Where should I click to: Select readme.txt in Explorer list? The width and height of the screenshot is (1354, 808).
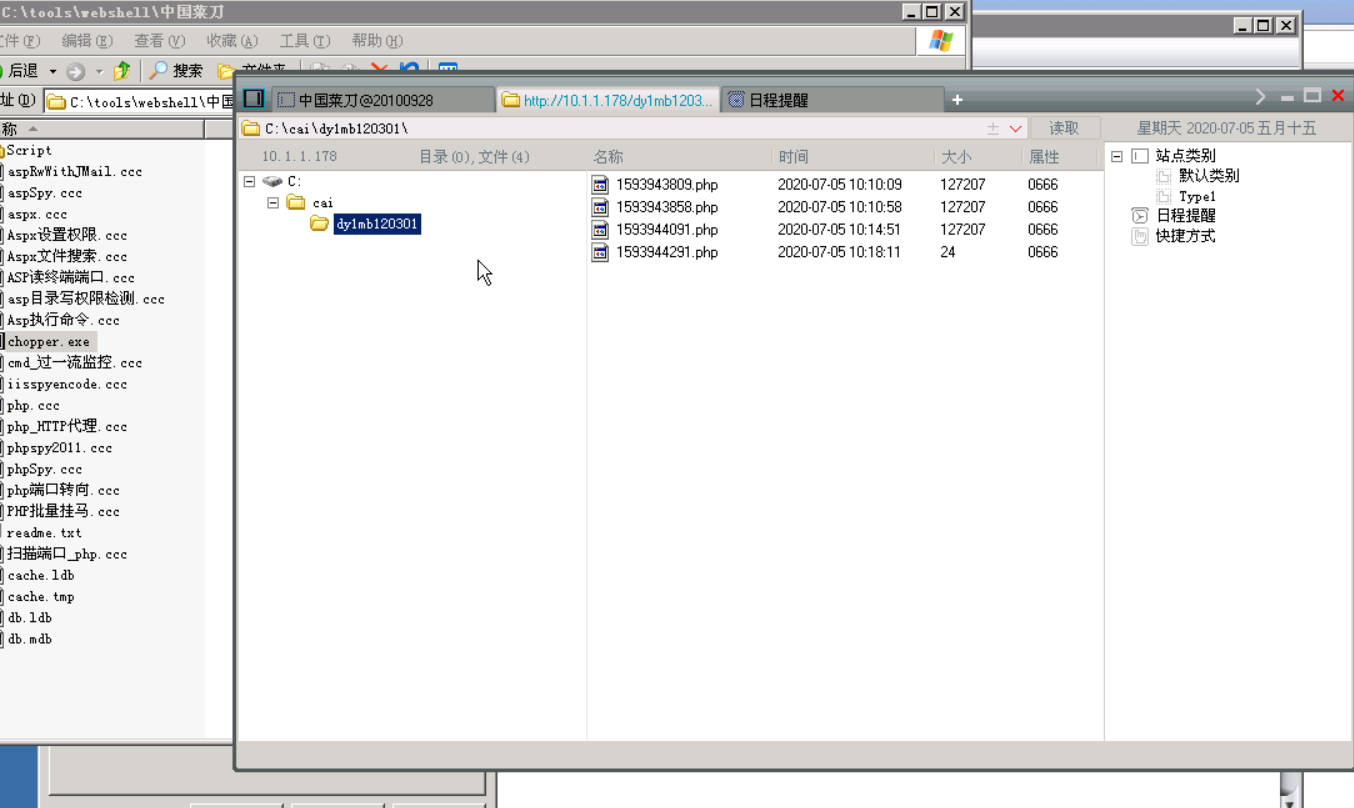coord(44,533)
